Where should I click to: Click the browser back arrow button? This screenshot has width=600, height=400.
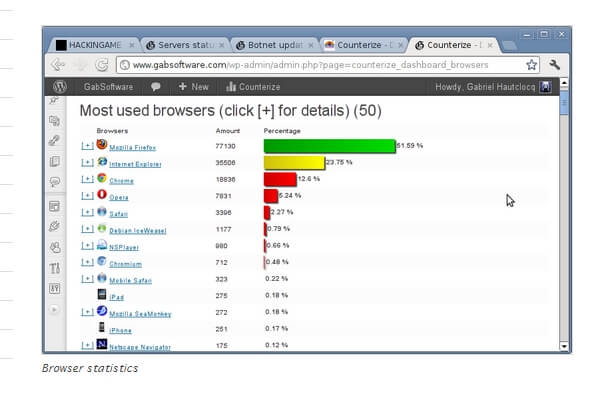58,65
